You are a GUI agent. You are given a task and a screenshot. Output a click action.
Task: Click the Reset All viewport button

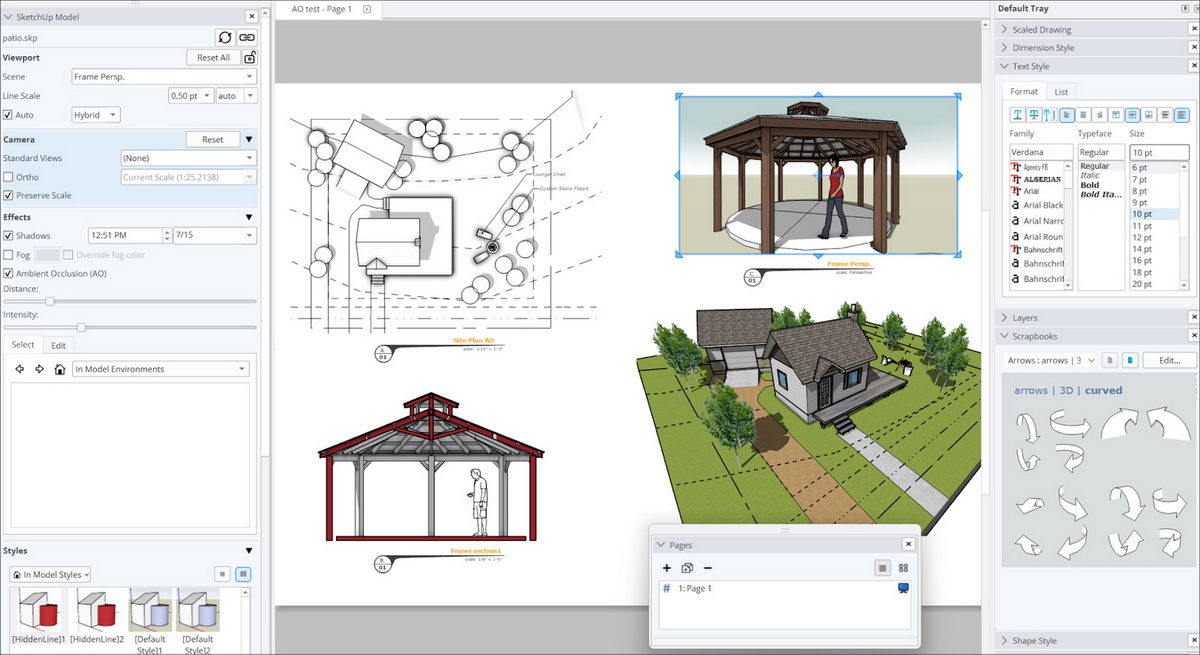pyautogui.click(x=213, y=57)
